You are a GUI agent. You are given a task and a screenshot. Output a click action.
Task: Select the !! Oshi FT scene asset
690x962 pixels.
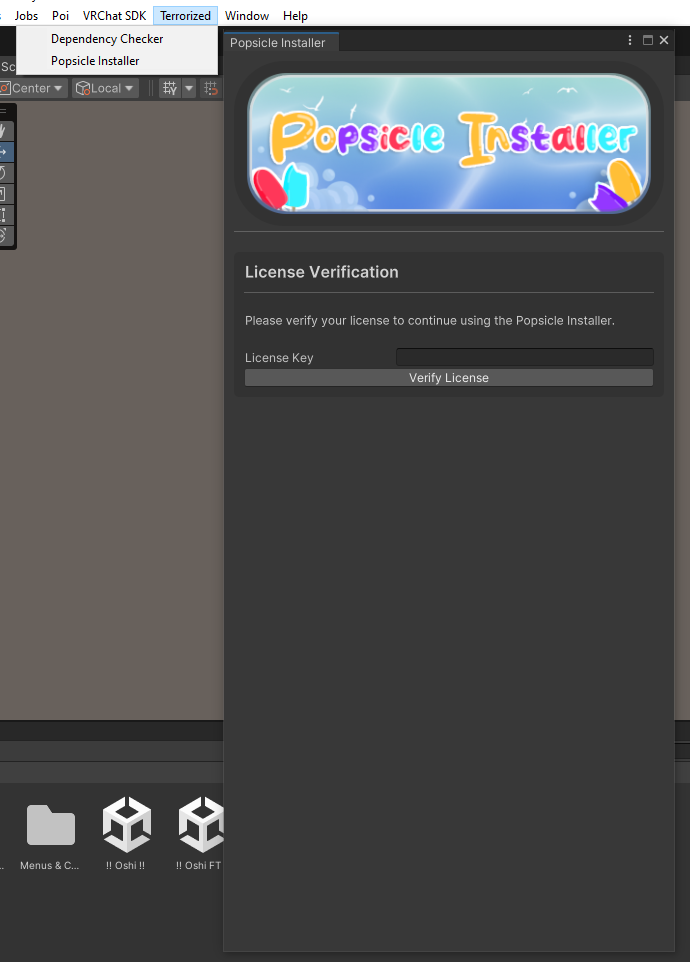(x=200, y=833)
